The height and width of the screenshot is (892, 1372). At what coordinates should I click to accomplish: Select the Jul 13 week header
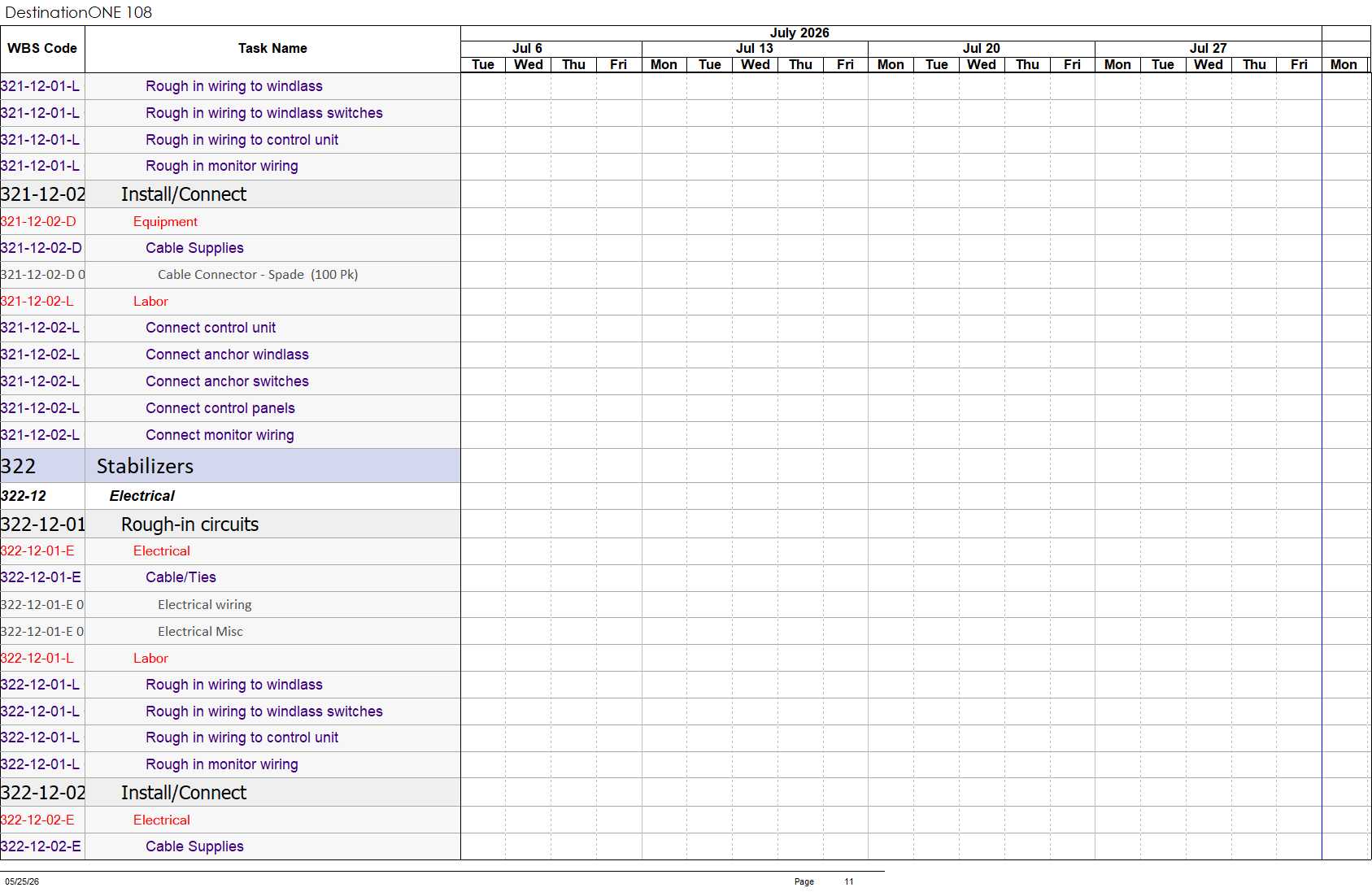754,49
